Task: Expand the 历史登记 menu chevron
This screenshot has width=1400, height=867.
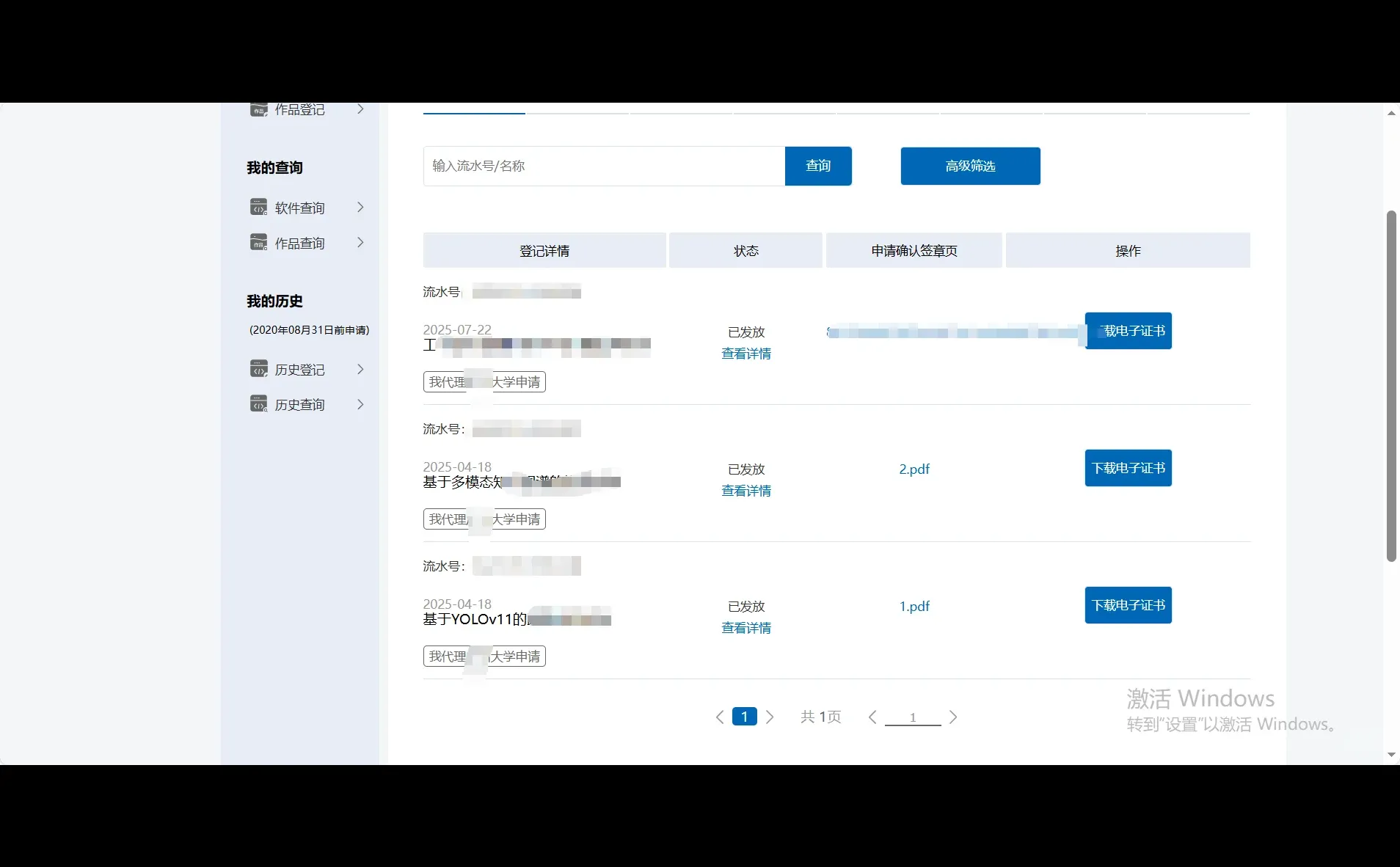Action: [x=360, y=369]
